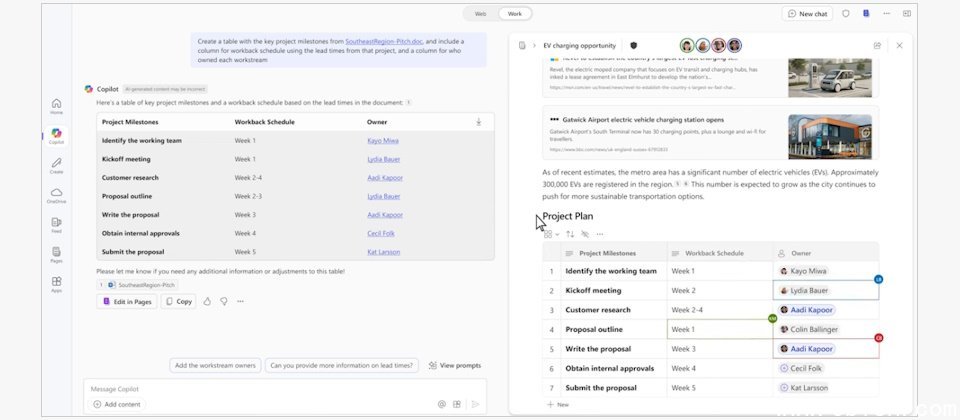
Task: Click the Copy button
Action: point(178,301)
